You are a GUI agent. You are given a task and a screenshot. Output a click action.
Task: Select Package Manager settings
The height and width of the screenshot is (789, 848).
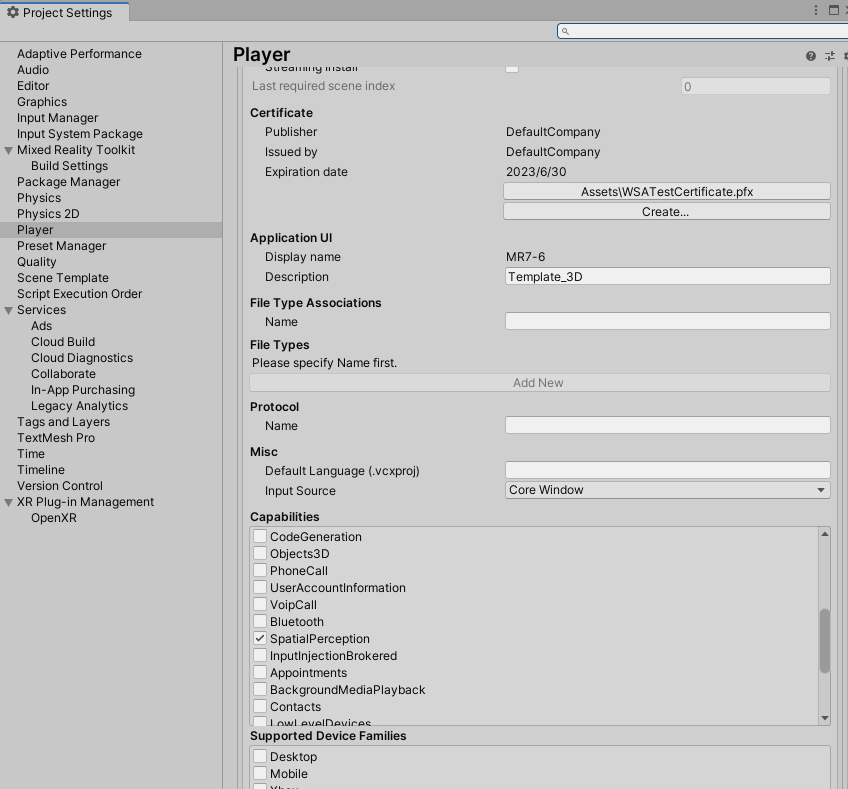[x=68, y=182]
